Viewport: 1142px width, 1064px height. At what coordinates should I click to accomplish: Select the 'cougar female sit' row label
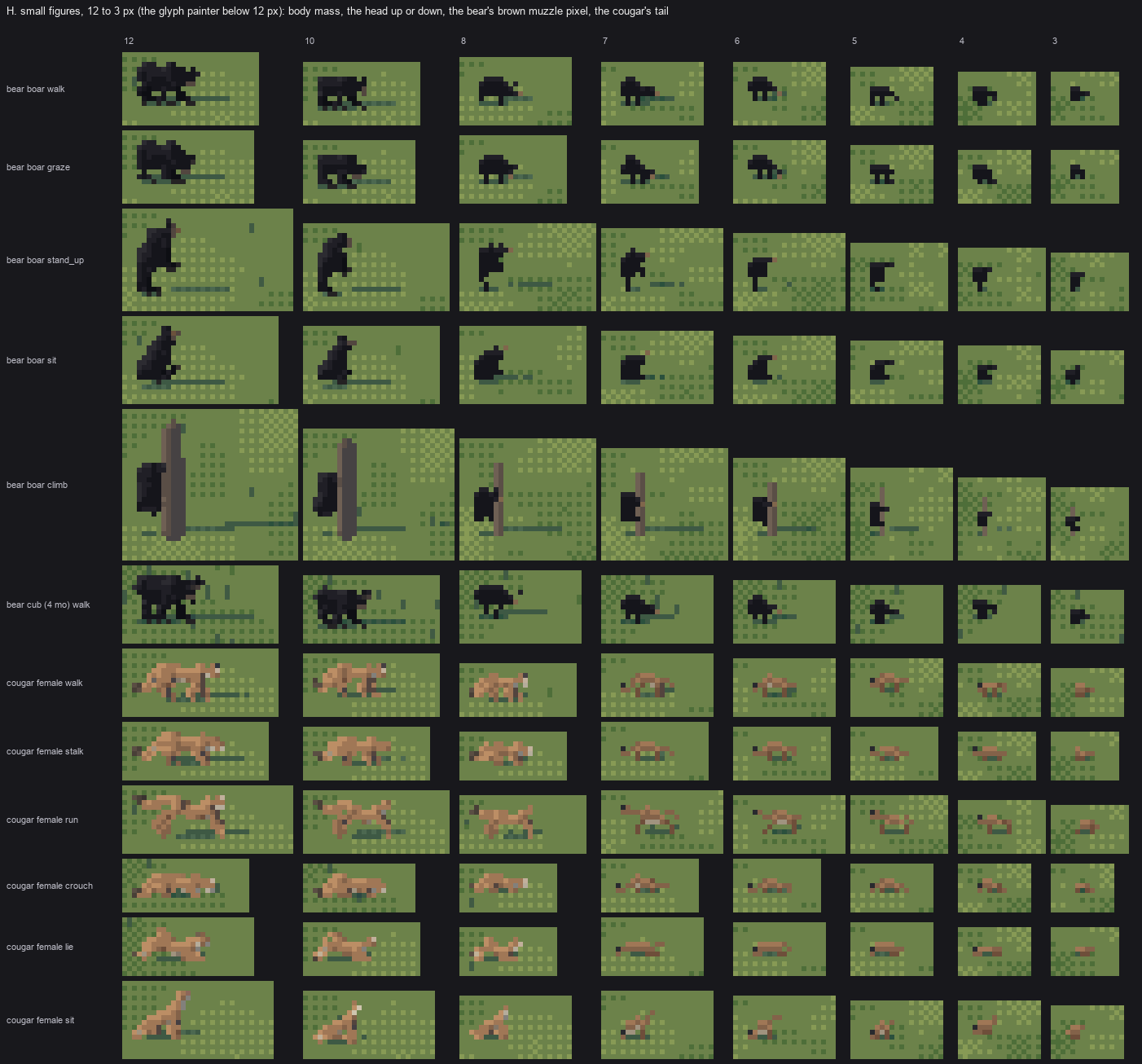click(41, 1020)
